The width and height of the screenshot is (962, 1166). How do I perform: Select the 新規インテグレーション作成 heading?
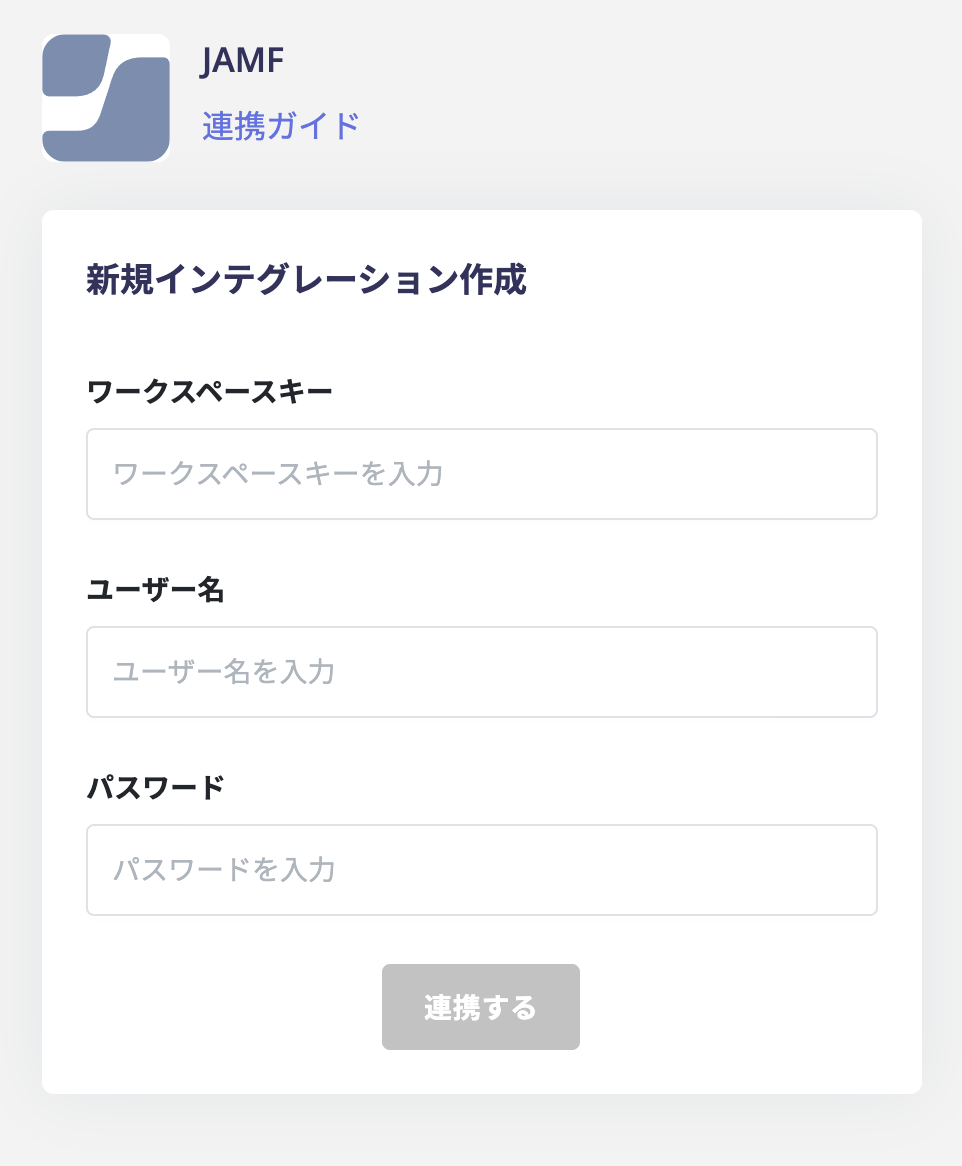(306, 280)
